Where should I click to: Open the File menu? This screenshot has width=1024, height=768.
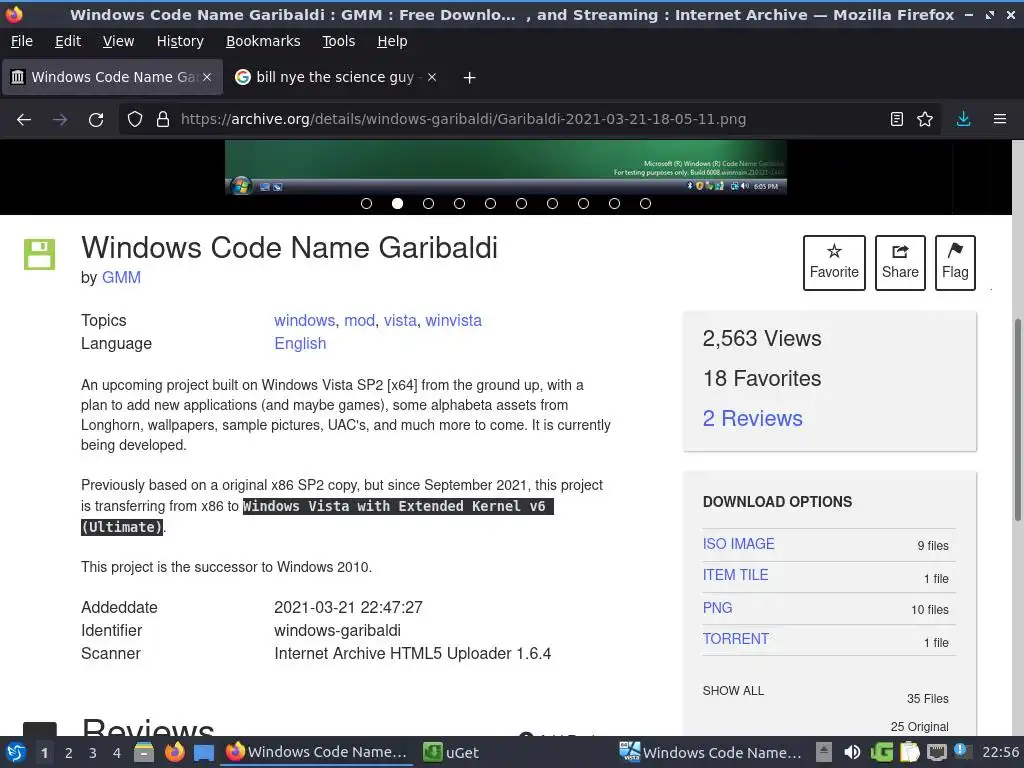pos(22,41)
